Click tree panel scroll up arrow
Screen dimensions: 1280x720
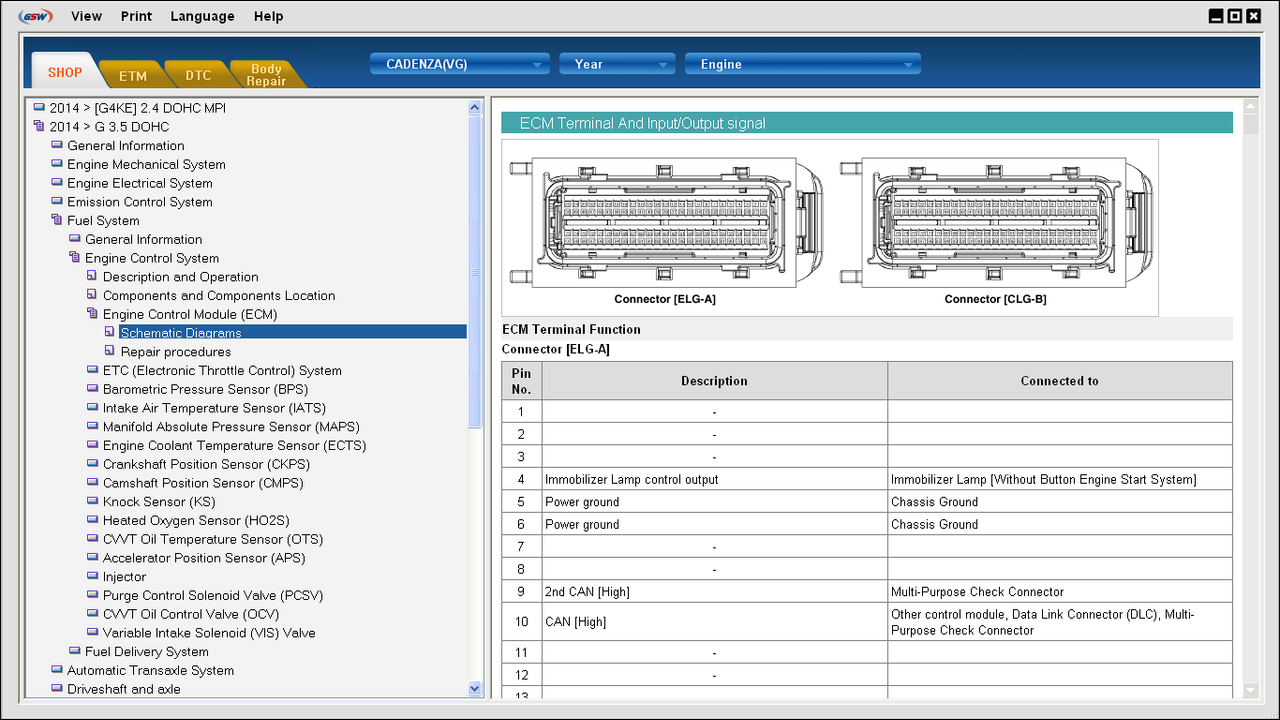[x=475, y=106]
